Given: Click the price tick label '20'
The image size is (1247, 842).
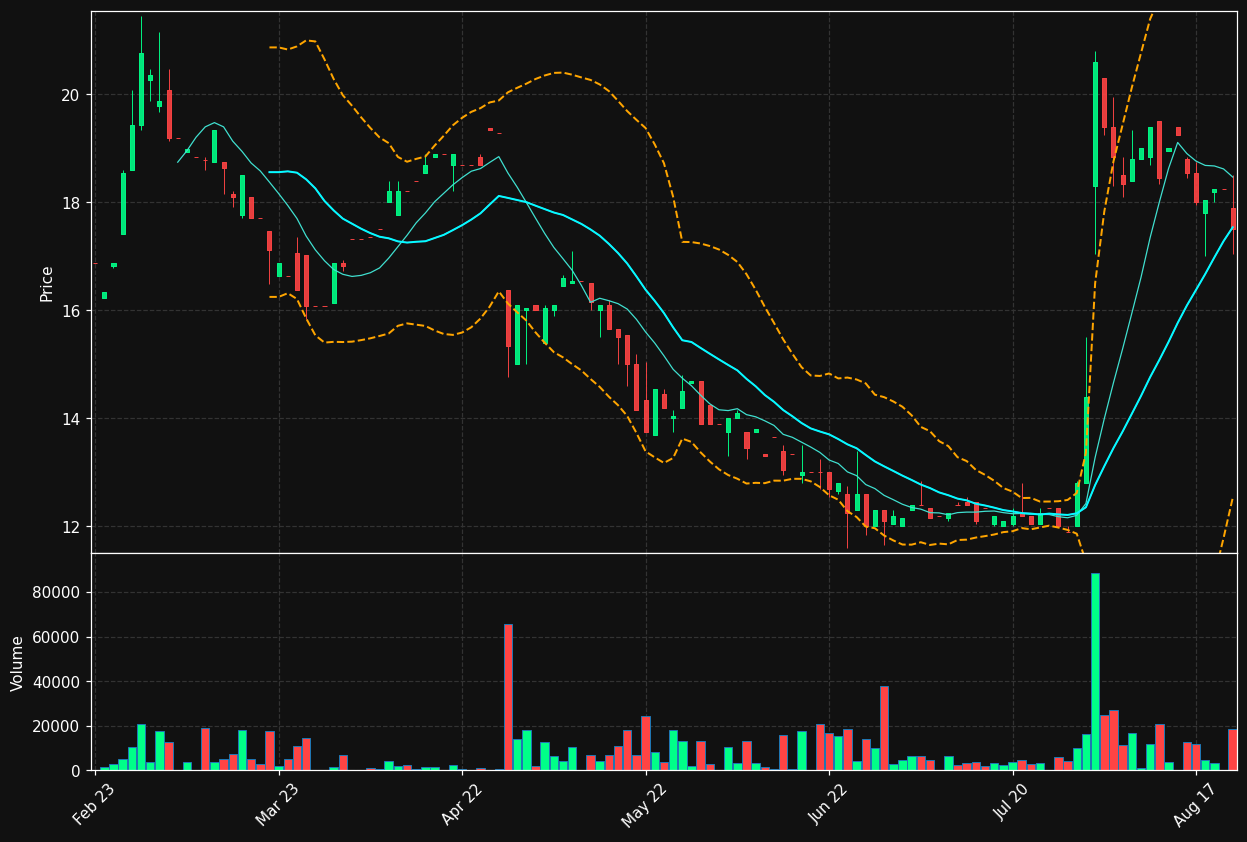Looking at the screenshot, I should (72, 95).
